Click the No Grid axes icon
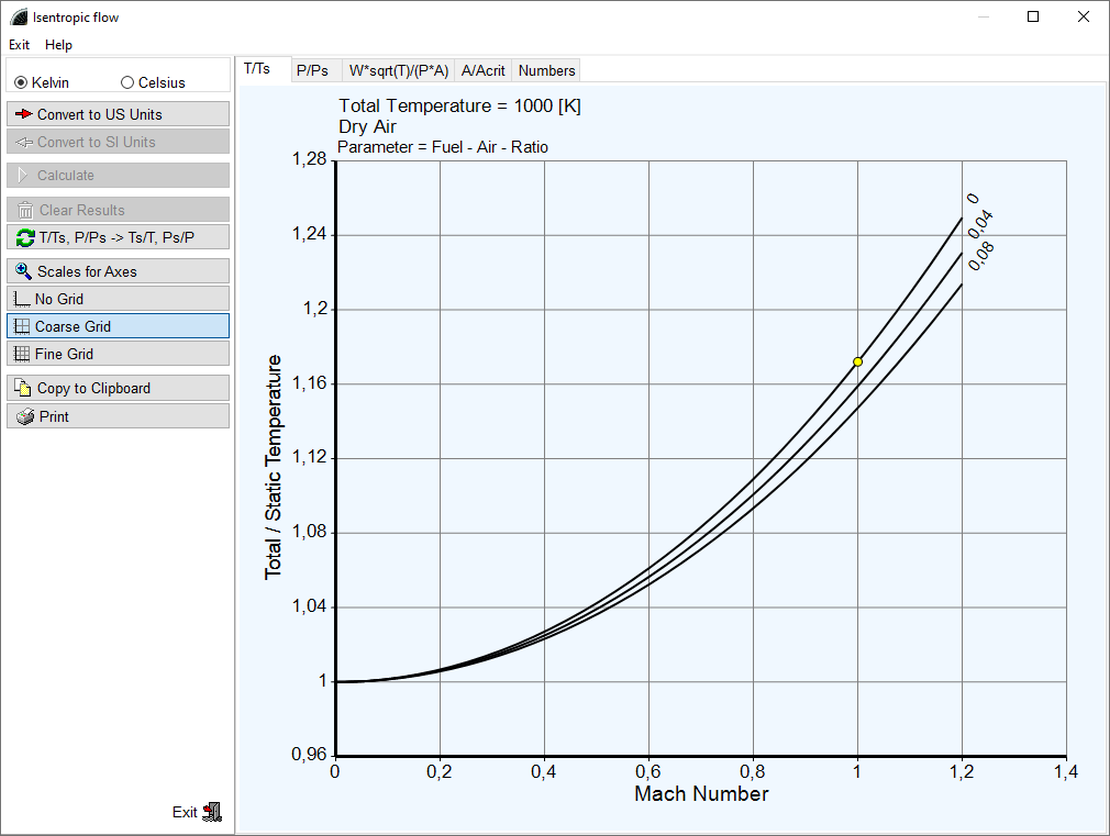Image resolution: width=1110 pixels, height=836 pixels. (x=22, y=299)
